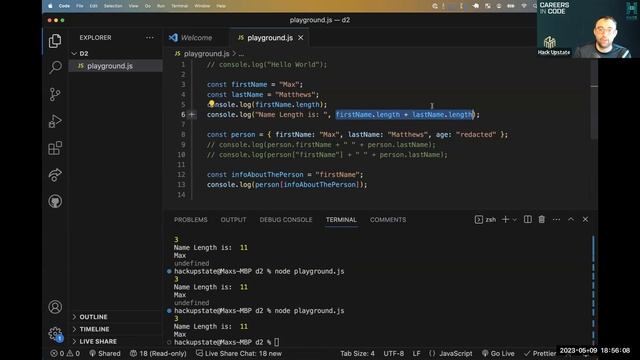Select the zsh terminal shell indicator
The width and height of the screenshot is (640, 360).
tap(485, 220)
